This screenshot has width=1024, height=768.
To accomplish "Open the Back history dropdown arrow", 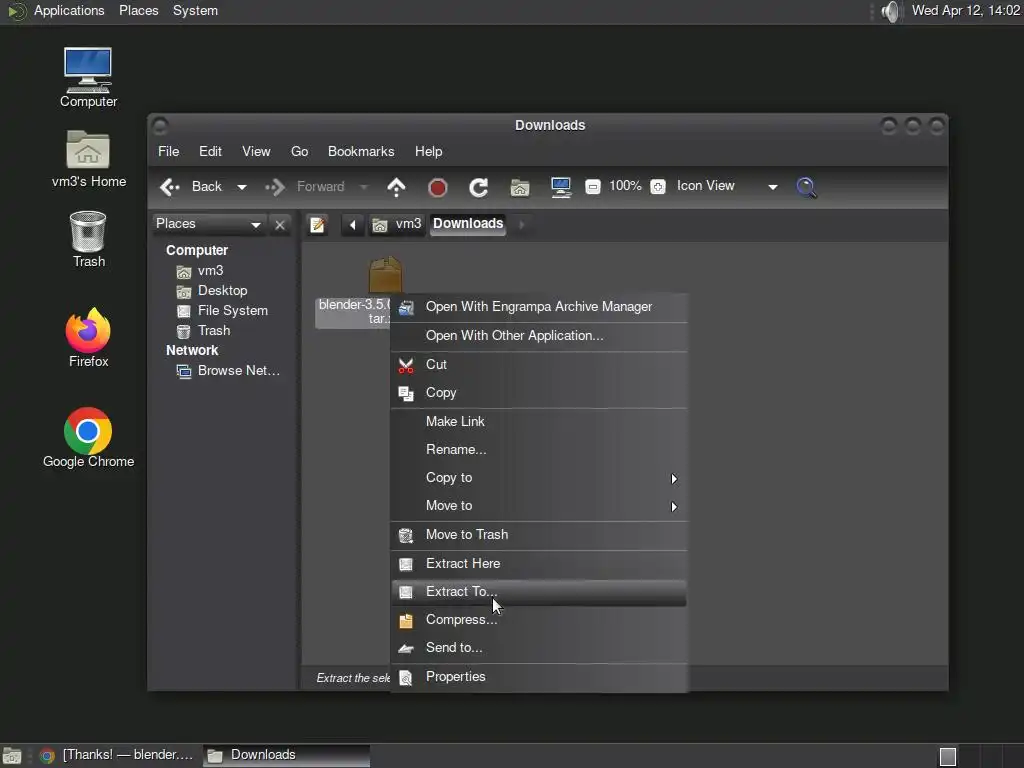I will (x=242, y=187).
